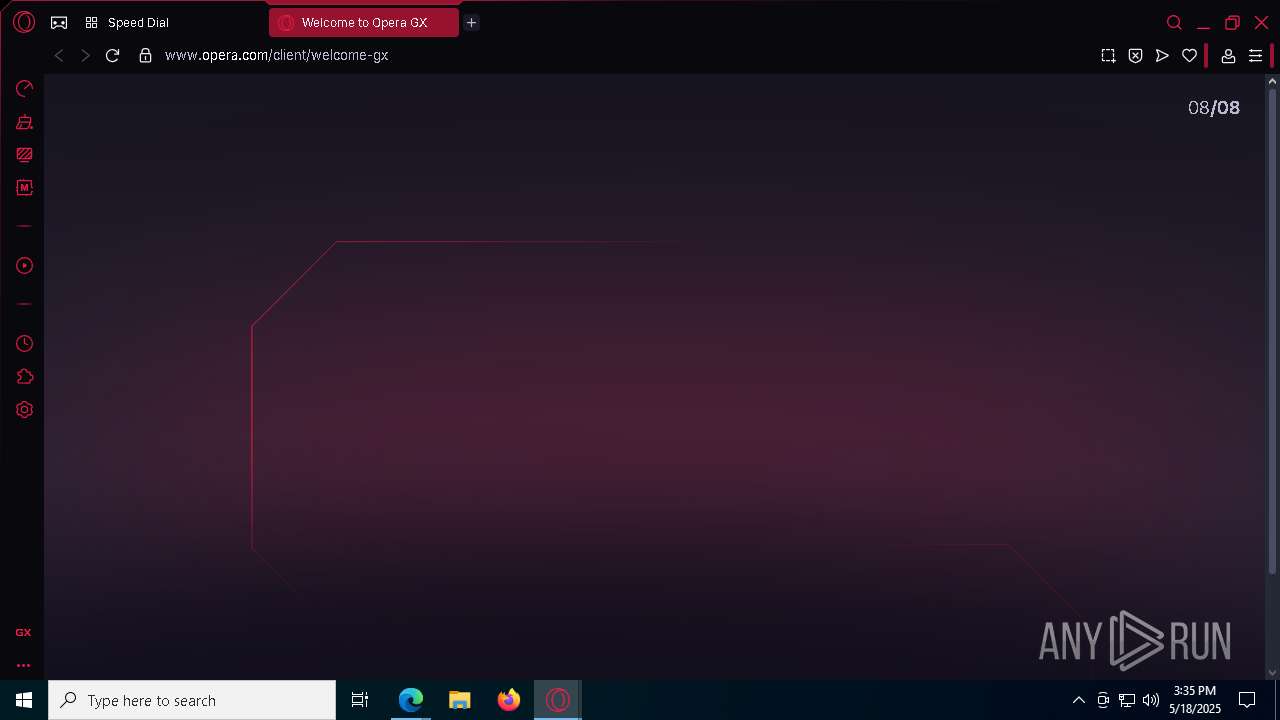
Task: Click the Windows taskbar search box
Action: (x=192, y=700)
